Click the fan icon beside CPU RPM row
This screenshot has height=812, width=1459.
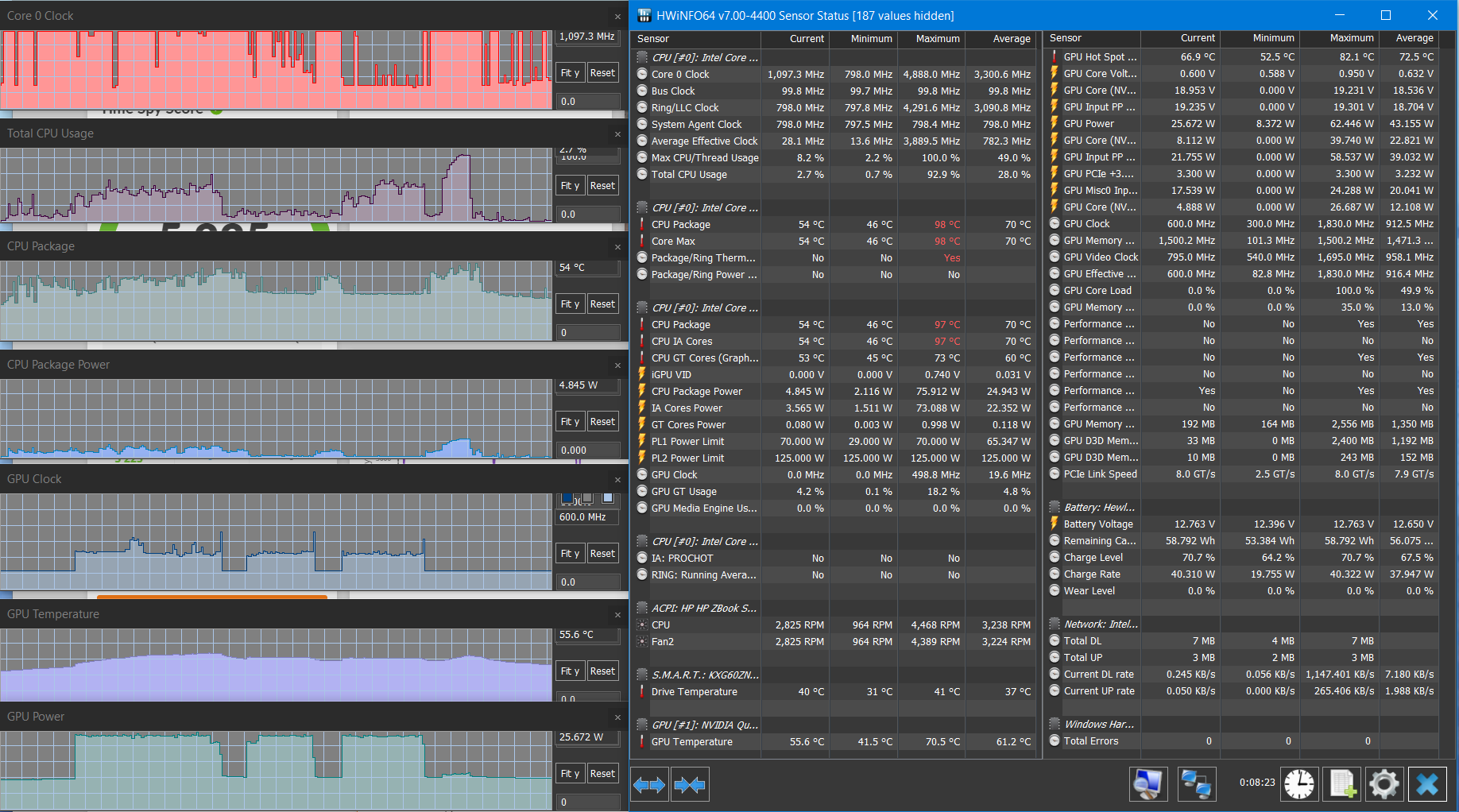coord(642,624)
